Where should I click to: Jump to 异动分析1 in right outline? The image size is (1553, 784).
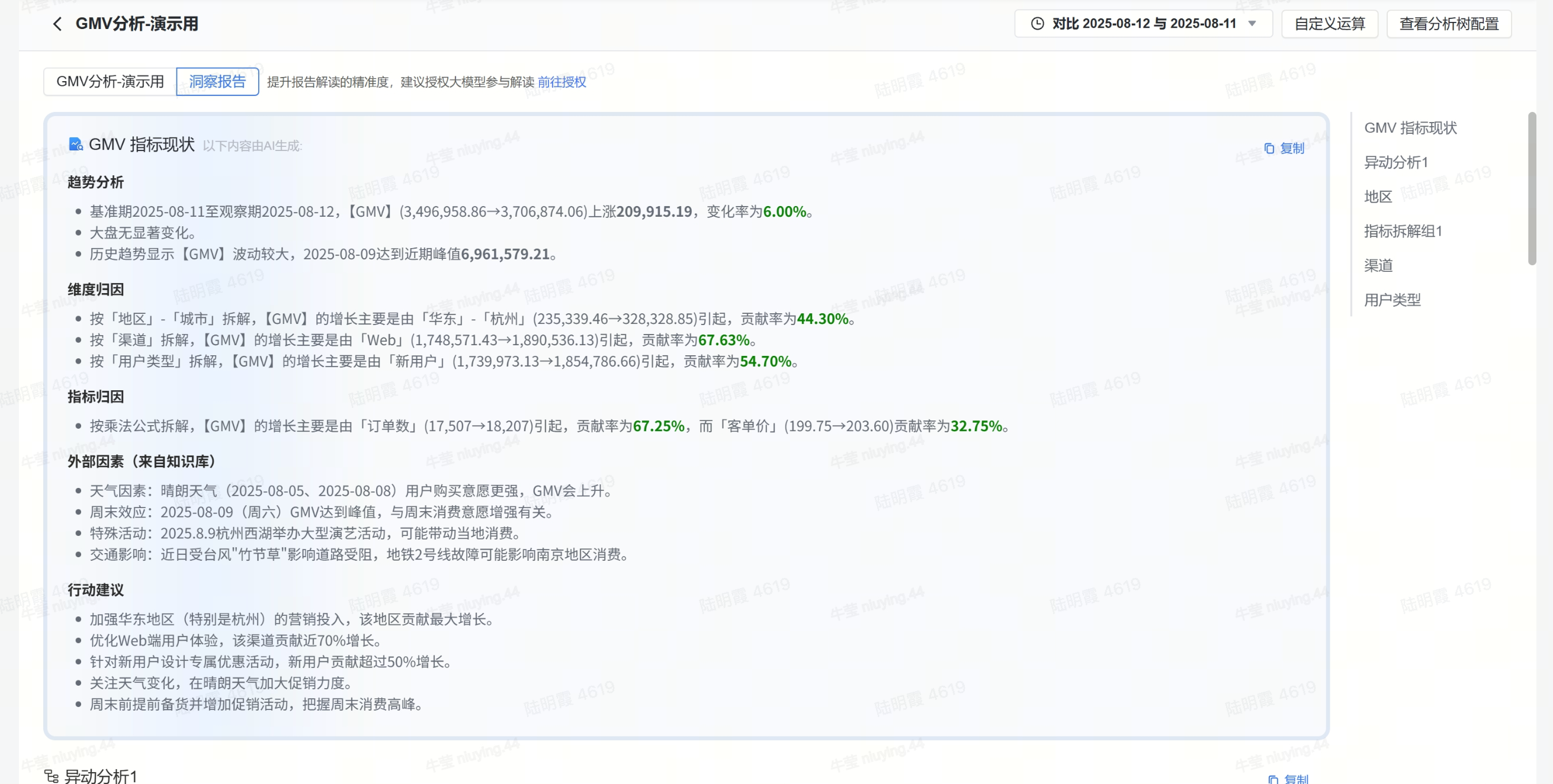pyautogui.click(x=1395, y=162)
